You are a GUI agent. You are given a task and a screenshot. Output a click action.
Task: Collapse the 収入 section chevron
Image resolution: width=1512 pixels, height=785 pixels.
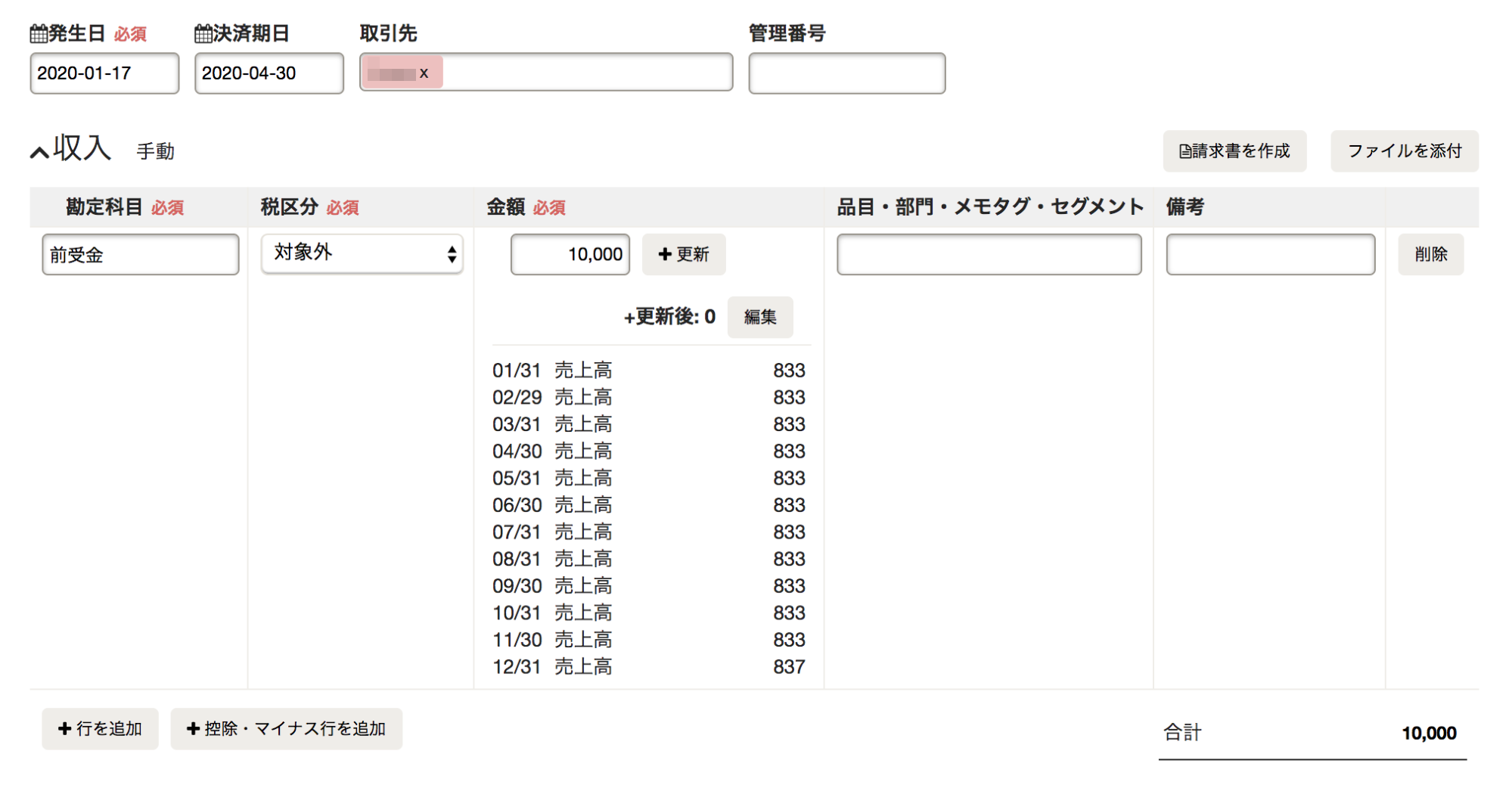click(39, 152)
